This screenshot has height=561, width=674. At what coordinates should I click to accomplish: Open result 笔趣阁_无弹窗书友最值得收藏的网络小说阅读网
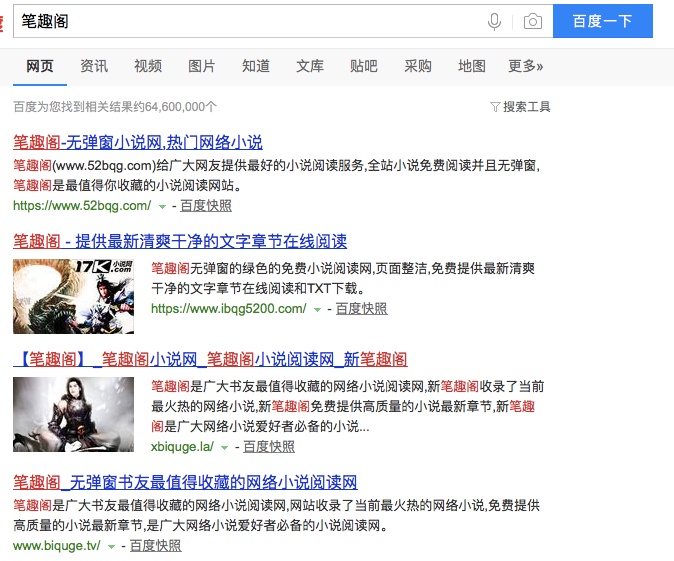(x=185, y=482)
